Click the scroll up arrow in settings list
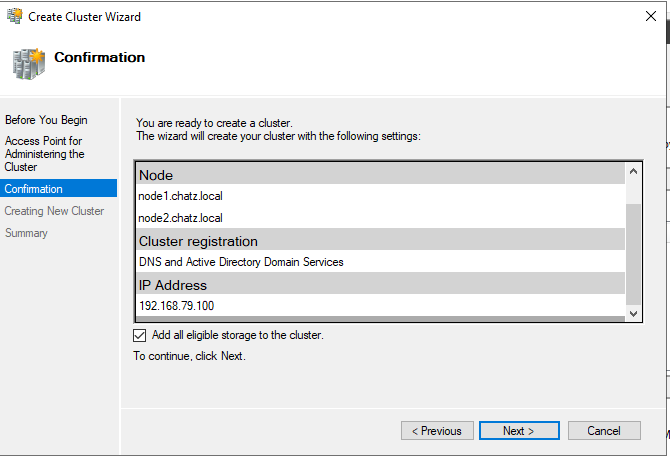Image resolution: width=670 pixels, height=457 pixels. click(x=633, y=172)
